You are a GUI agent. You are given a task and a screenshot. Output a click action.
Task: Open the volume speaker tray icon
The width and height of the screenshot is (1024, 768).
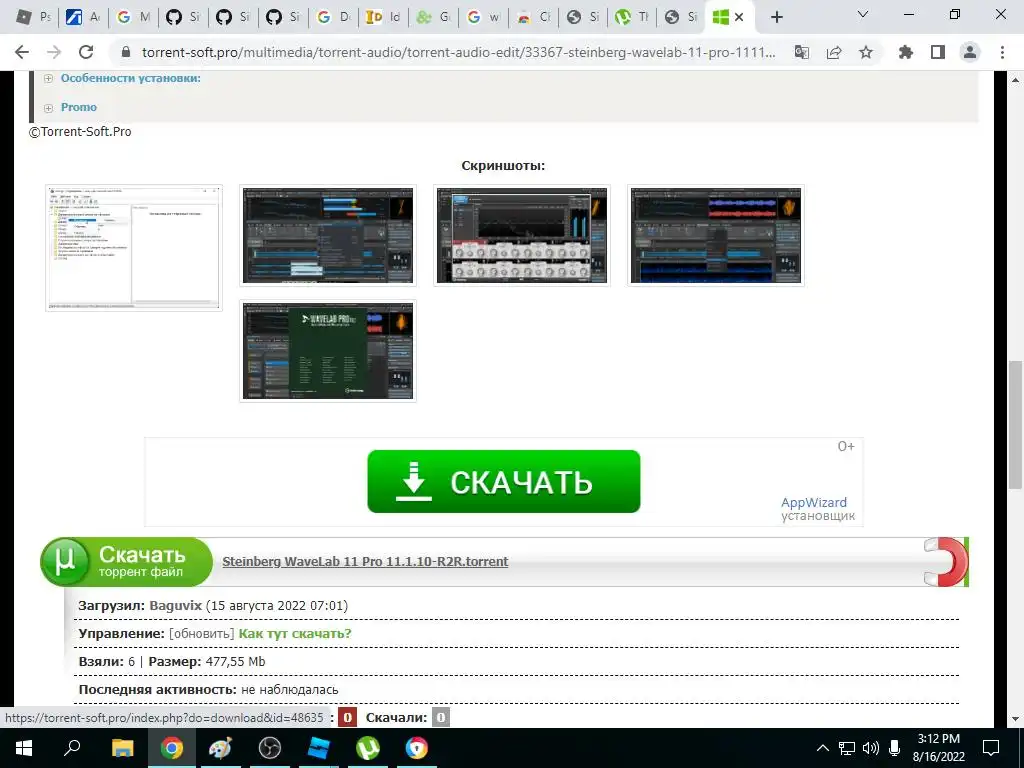click(x=871, y=748)
